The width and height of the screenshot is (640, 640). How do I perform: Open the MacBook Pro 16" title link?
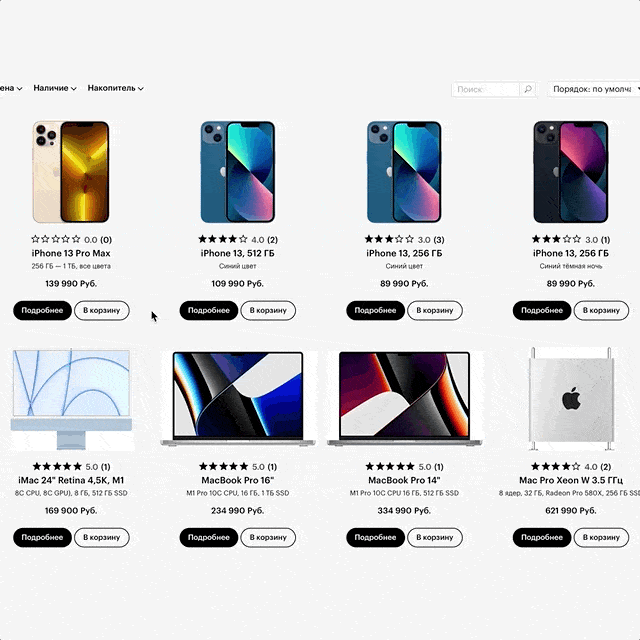point(238,480)
